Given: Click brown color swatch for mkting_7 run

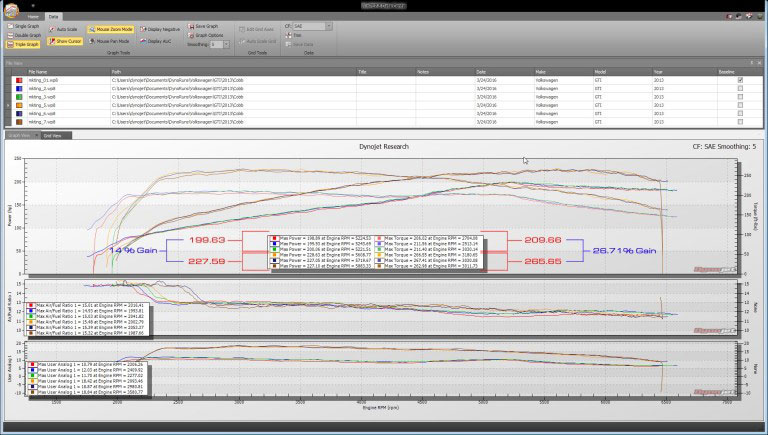Looking at the screenshot, I should pos(19,121).
